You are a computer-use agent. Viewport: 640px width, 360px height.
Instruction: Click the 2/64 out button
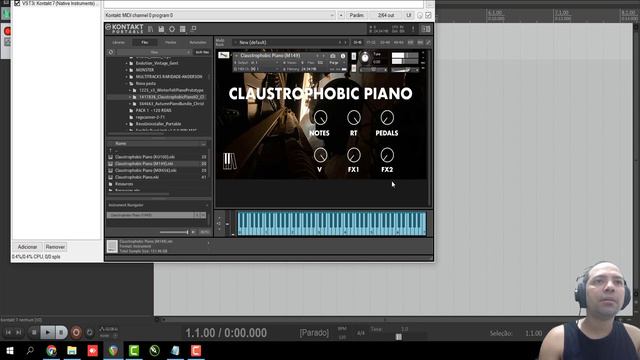[x=385, y=15]
